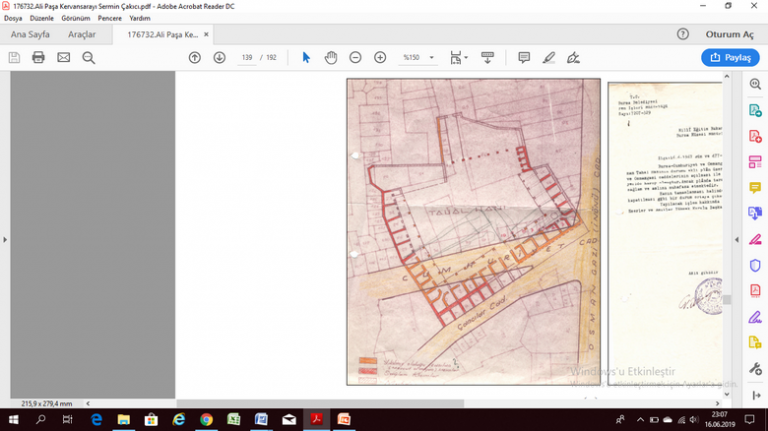Select the highlighter pen tool
The height and width of the screenshot is (431, 768).
(548, 57)
